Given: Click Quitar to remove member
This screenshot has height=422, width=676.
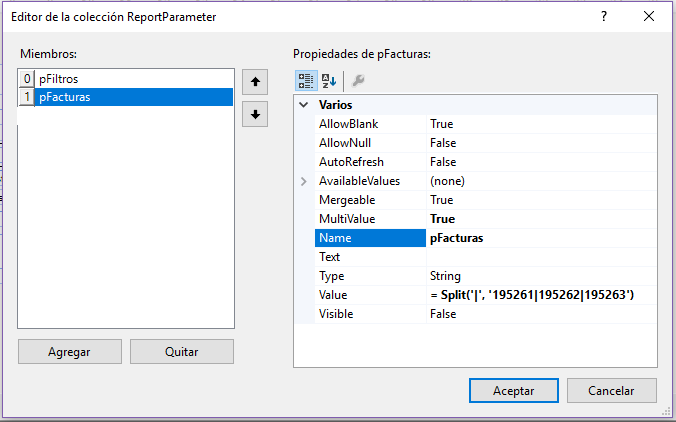Looking at the screenshot, I should tap(182, 352).
